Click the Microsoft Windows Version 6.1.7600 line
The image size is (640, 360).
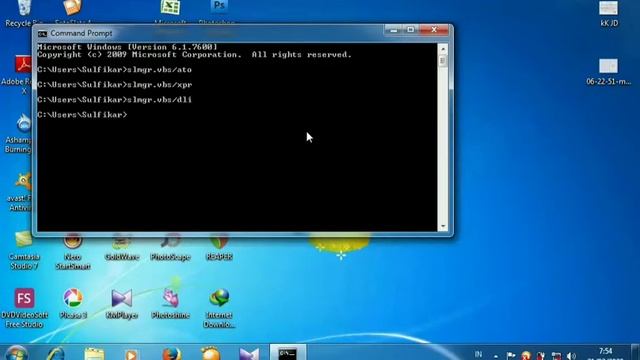[127, 47]
